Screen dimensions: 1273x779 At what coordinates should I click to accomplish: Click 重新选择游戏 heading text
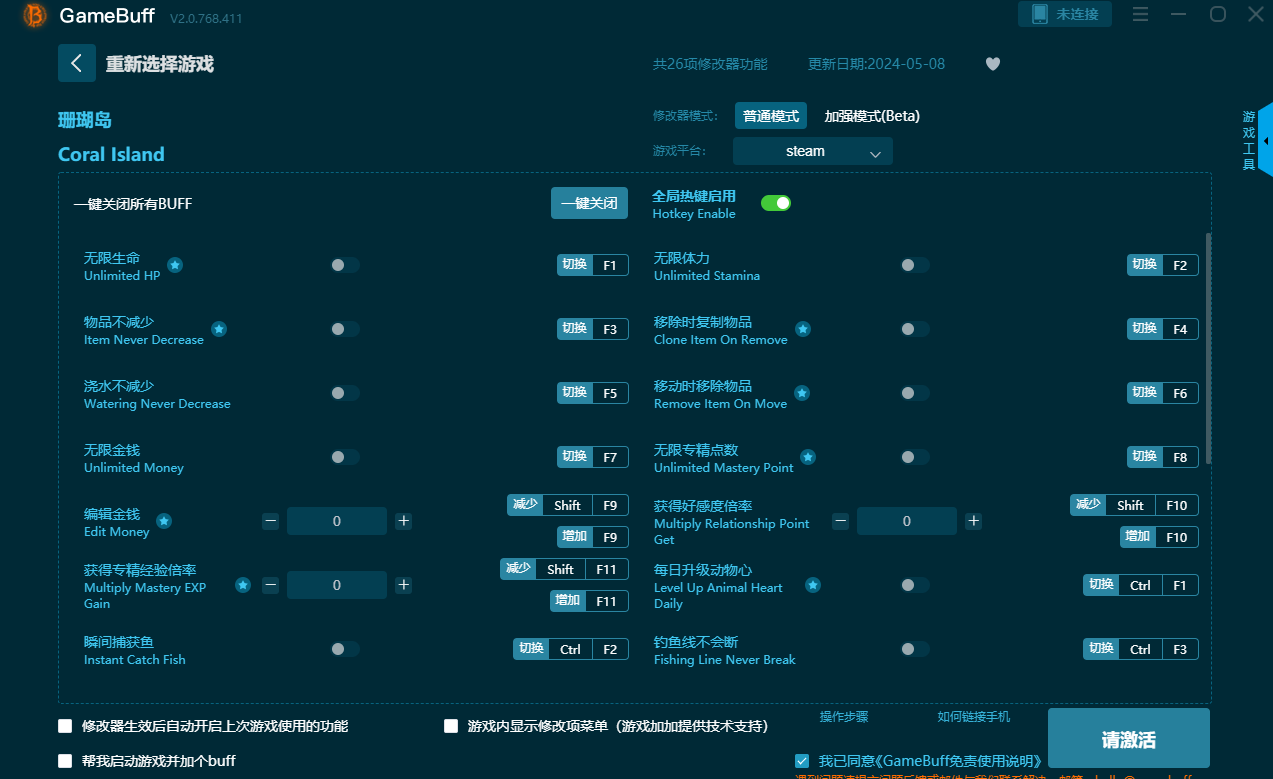[x=160, y=64]
